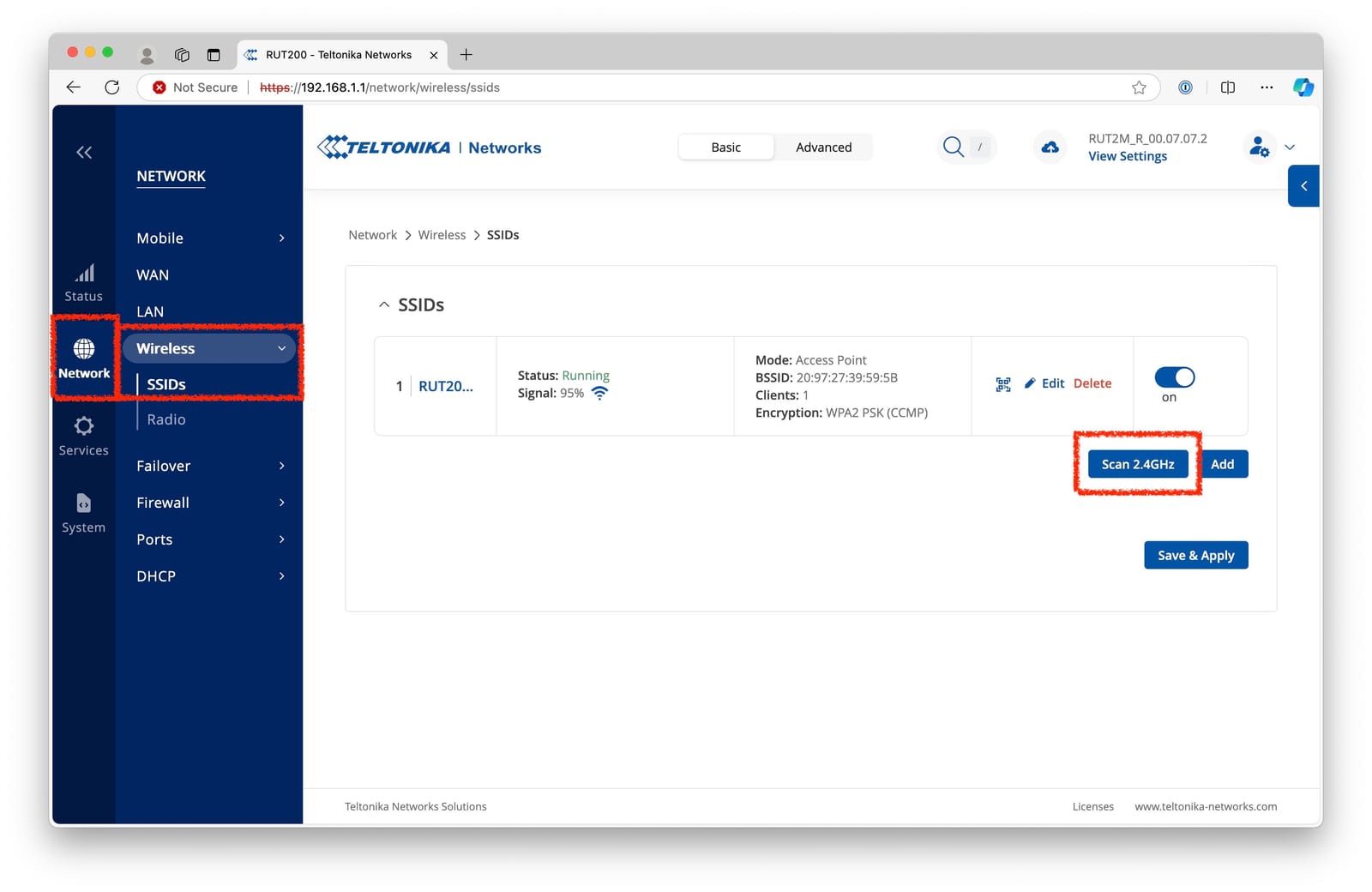Open the user settings account icon
1372x892 pixels.
pos(1259,148)
